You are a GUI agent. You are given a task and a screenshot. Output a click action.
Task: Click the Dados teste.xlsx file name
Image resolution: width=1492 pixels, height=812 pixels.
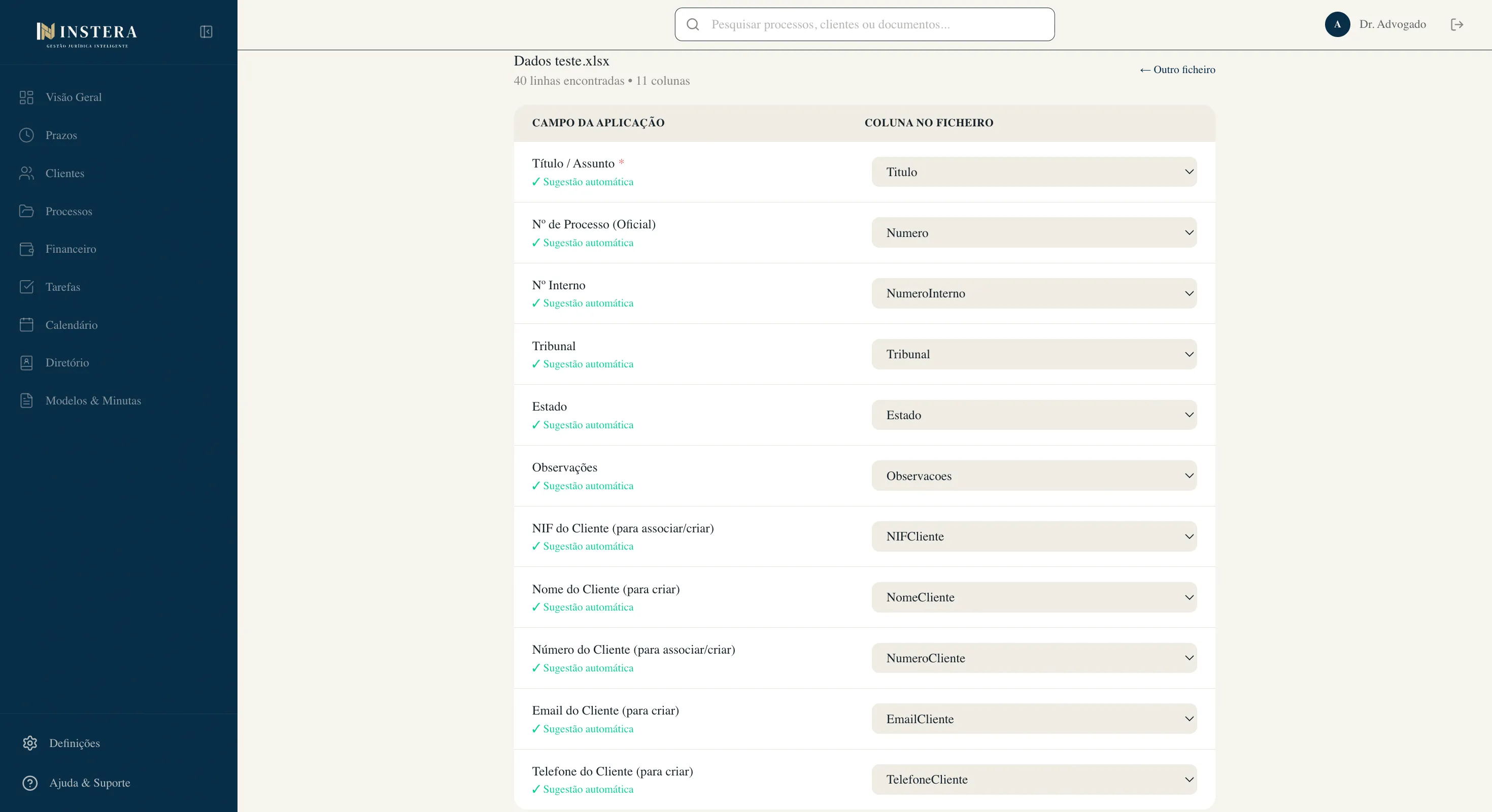pyautogui.click(x=561, y=61)
